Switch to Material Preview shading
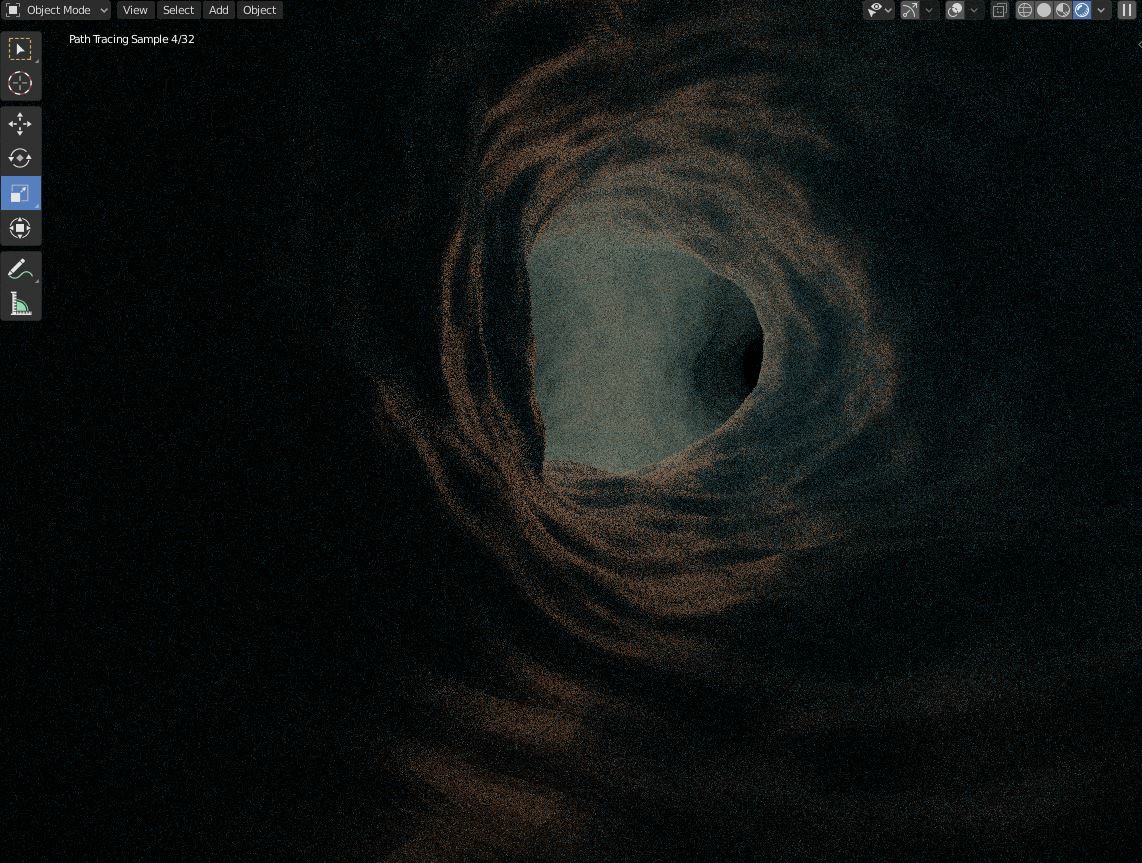 (1063, 10)
